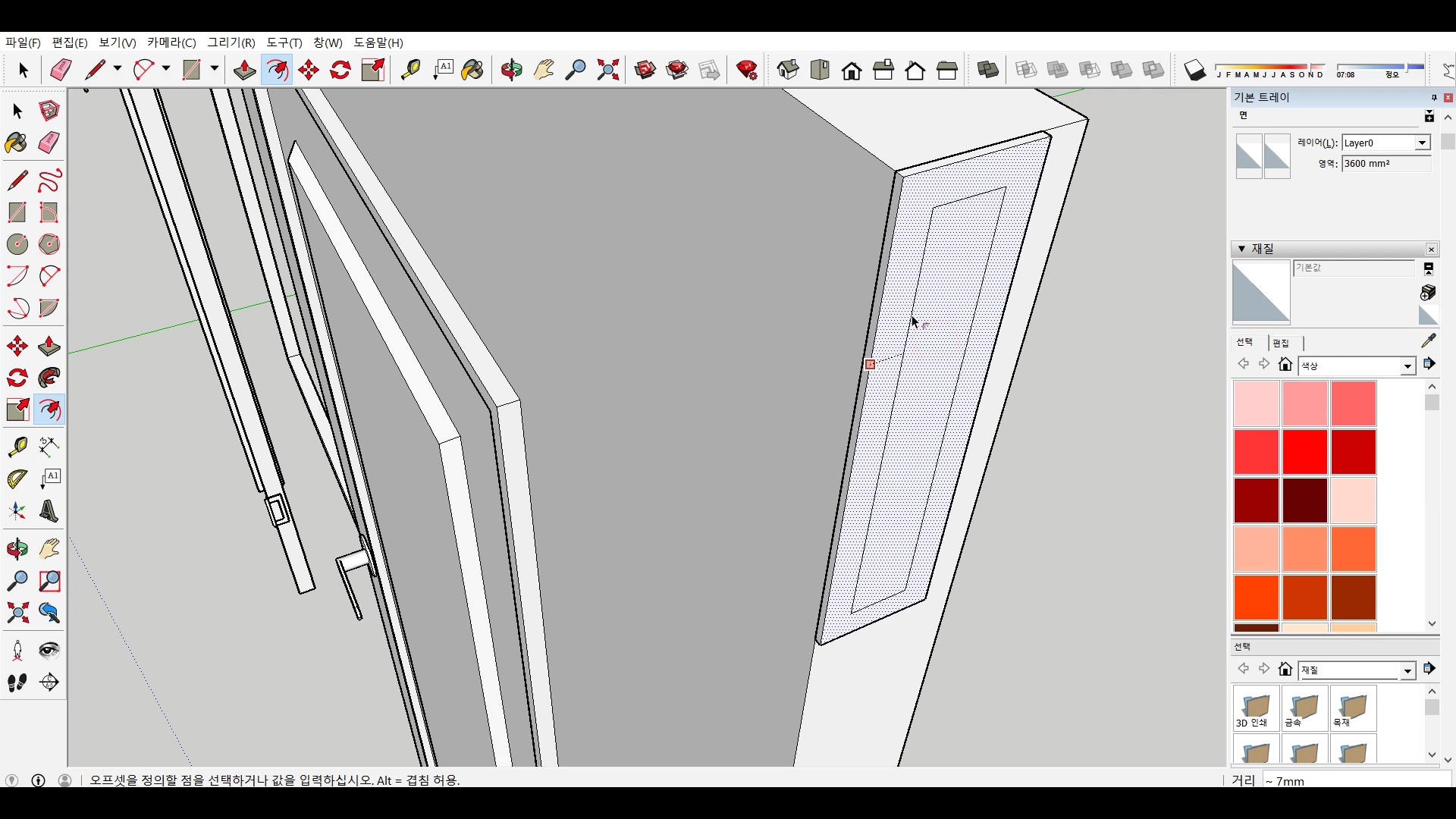The height and width of the screenshot is (819, 1456).
Task: Click the Zoom Extents icon in top toolbar
Action: (x=607, y=71)
